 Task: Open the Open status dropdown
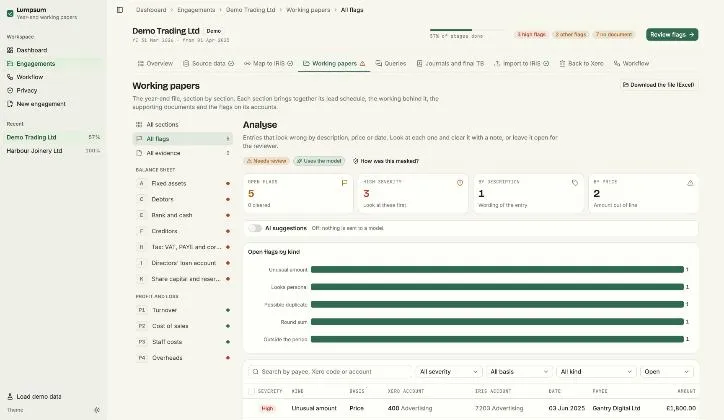[666, 372]
